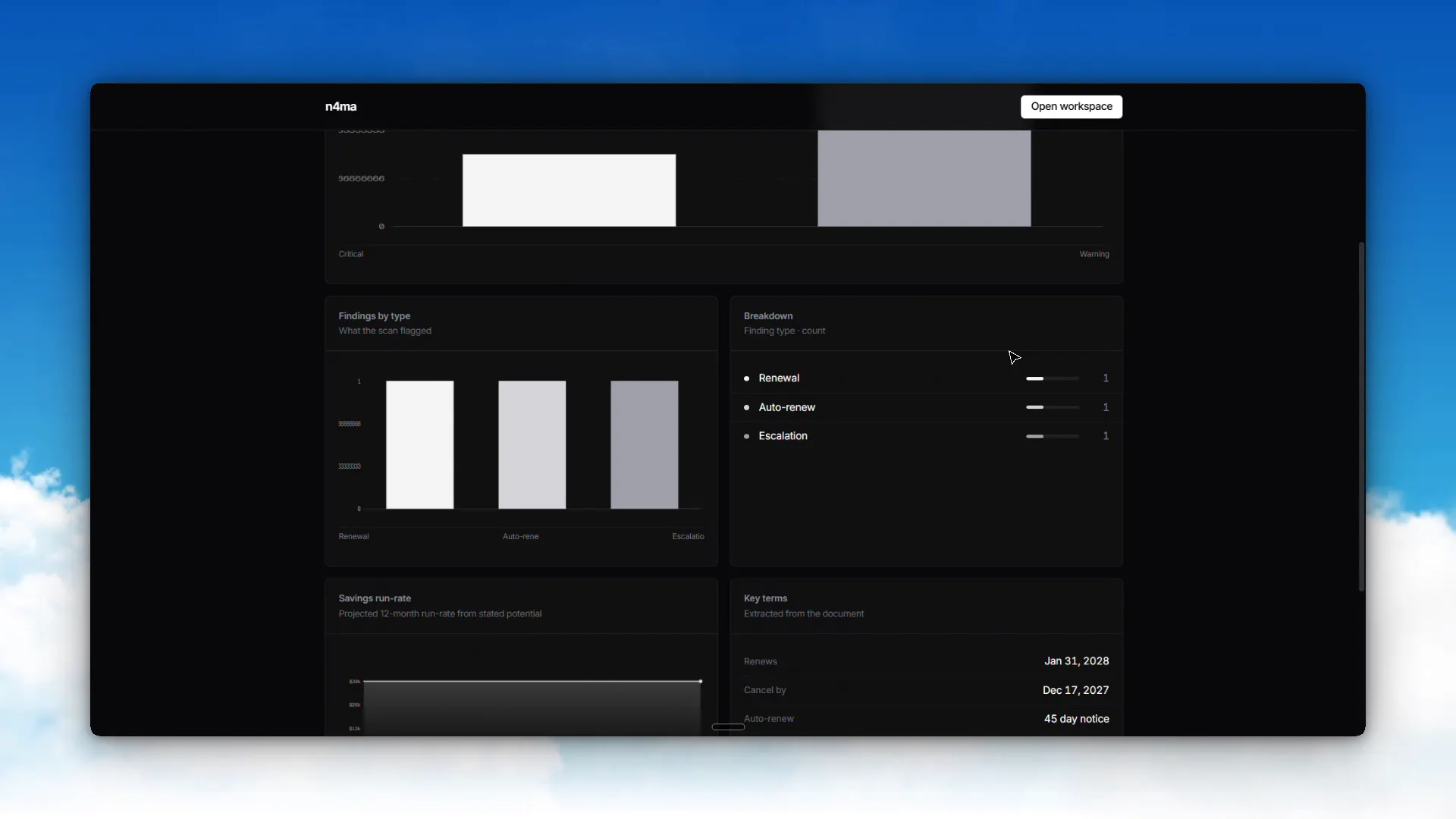The height and width of the screenshot is (819, 1456).
Task: Click the count value in the Escalation breakdown row
Action: (1106, 436)
